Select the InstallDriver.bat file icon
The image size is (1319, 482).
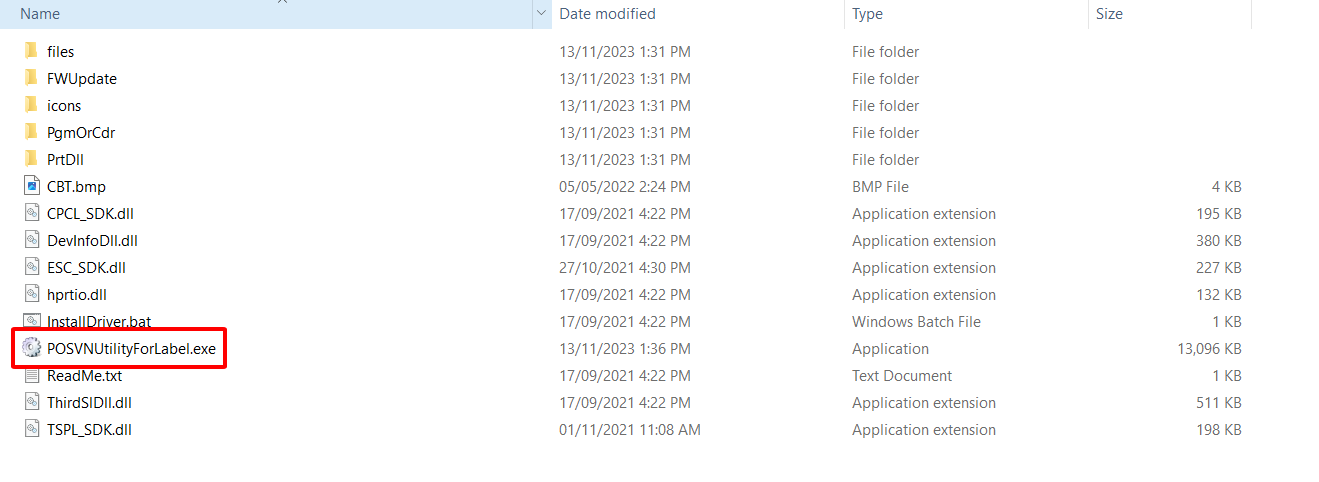click(30, 321)
